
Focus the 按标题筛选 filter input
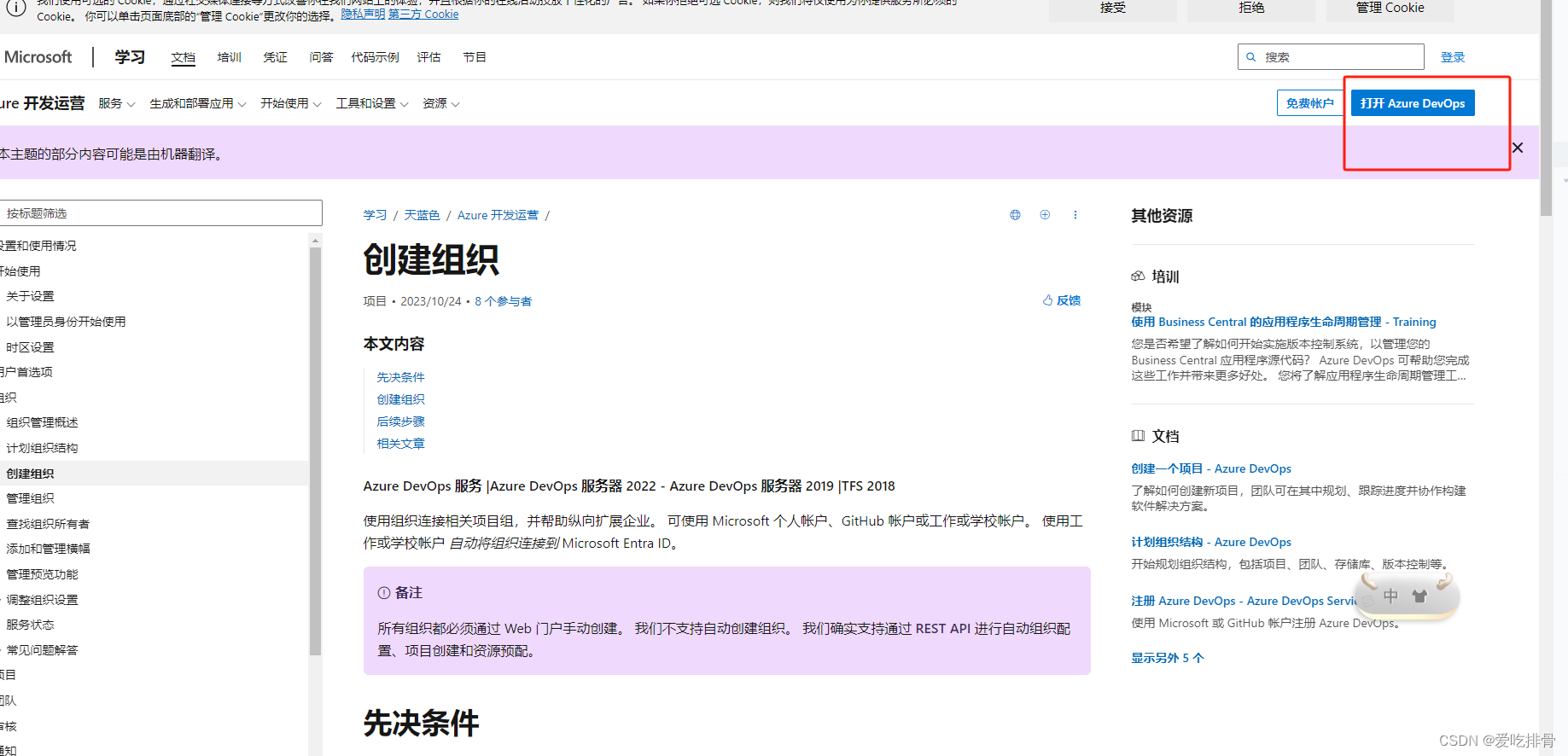coord(160,213)
